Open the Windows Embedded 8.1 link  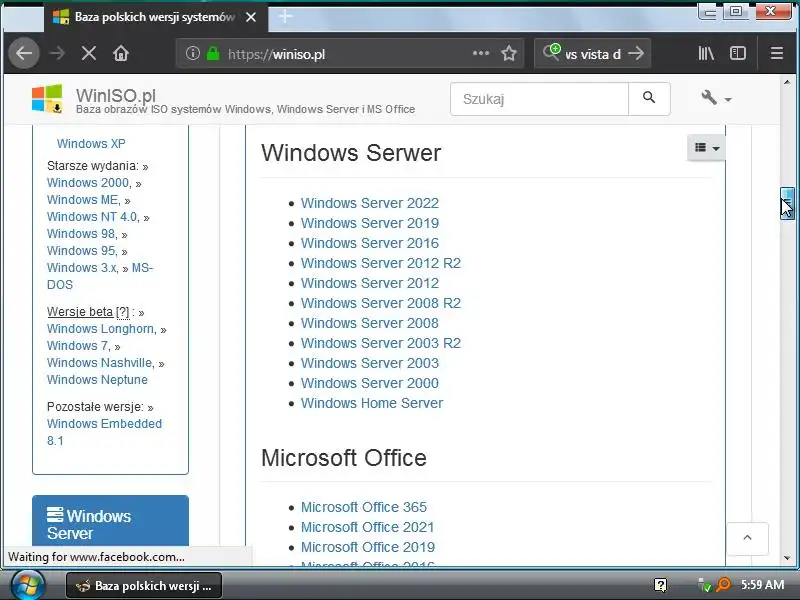104,432
